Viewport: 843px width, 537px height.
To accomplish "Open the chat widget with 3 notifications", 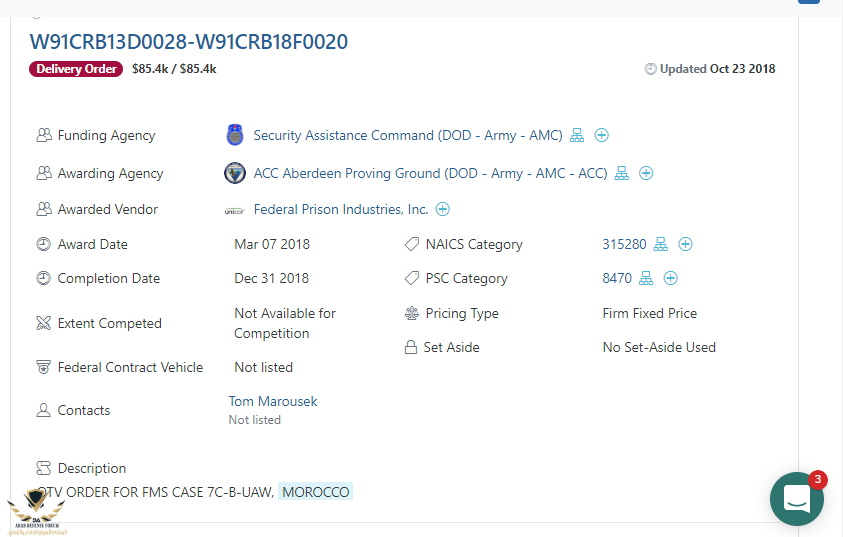I will click(797, 499).
